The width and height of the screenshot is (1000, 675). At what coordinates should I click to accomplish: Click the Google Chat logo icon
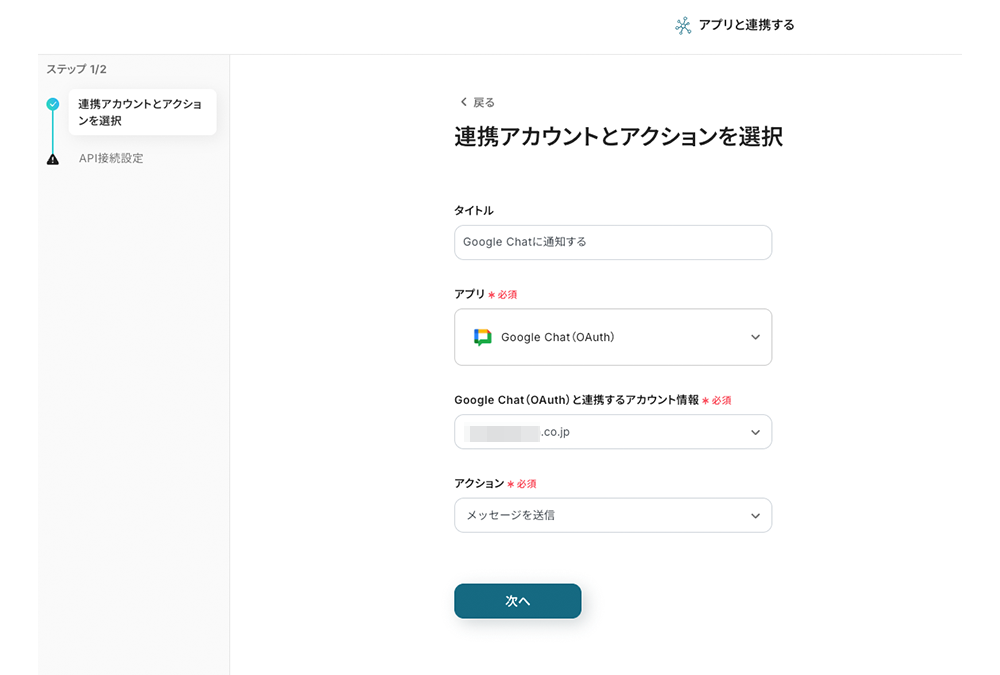pos(483,337)
